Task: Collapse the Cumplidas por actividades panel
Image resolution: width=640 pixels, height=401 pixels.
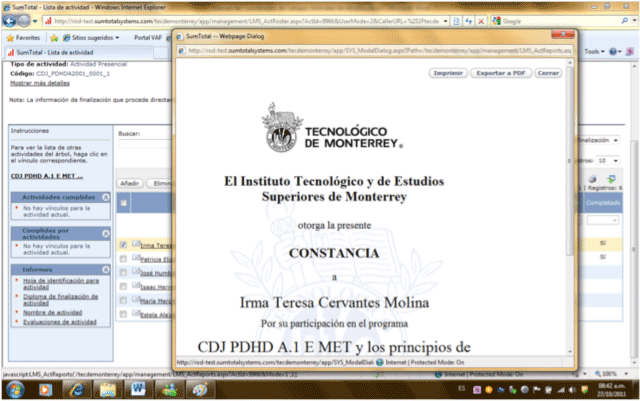Action: point(106,234)
